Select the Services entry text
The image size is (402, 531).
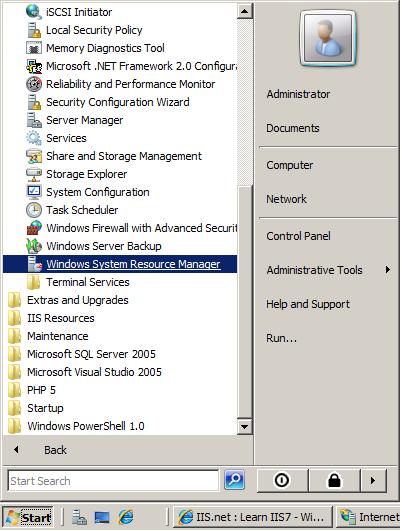tap(66, 138)
